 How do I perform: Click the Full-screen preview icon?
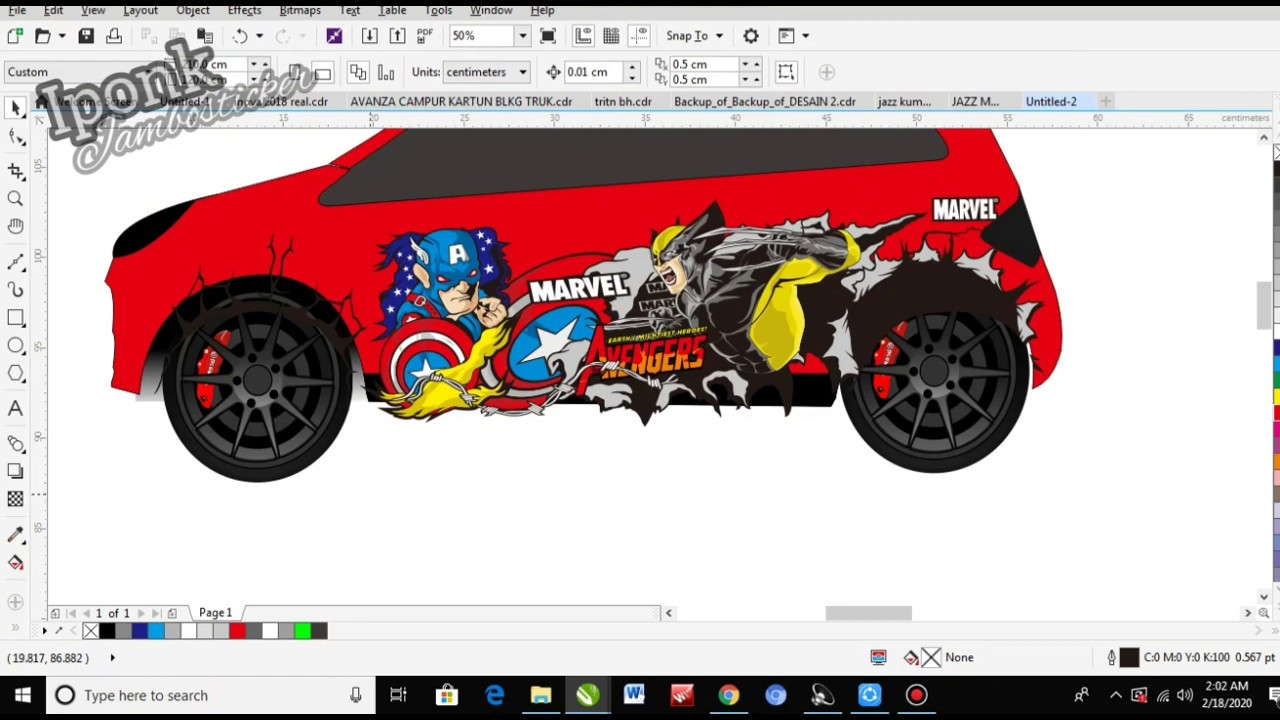(547, 36)
